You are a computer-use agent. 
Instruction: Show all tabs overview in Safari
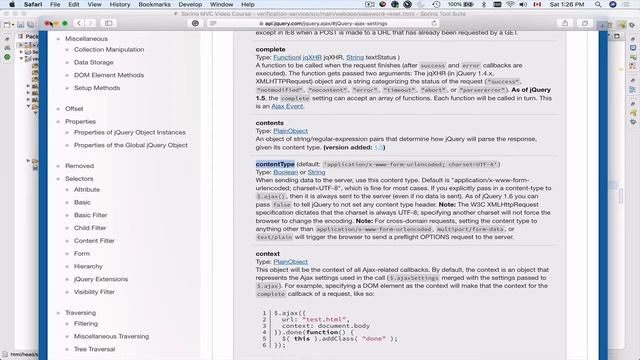point(584,23)
